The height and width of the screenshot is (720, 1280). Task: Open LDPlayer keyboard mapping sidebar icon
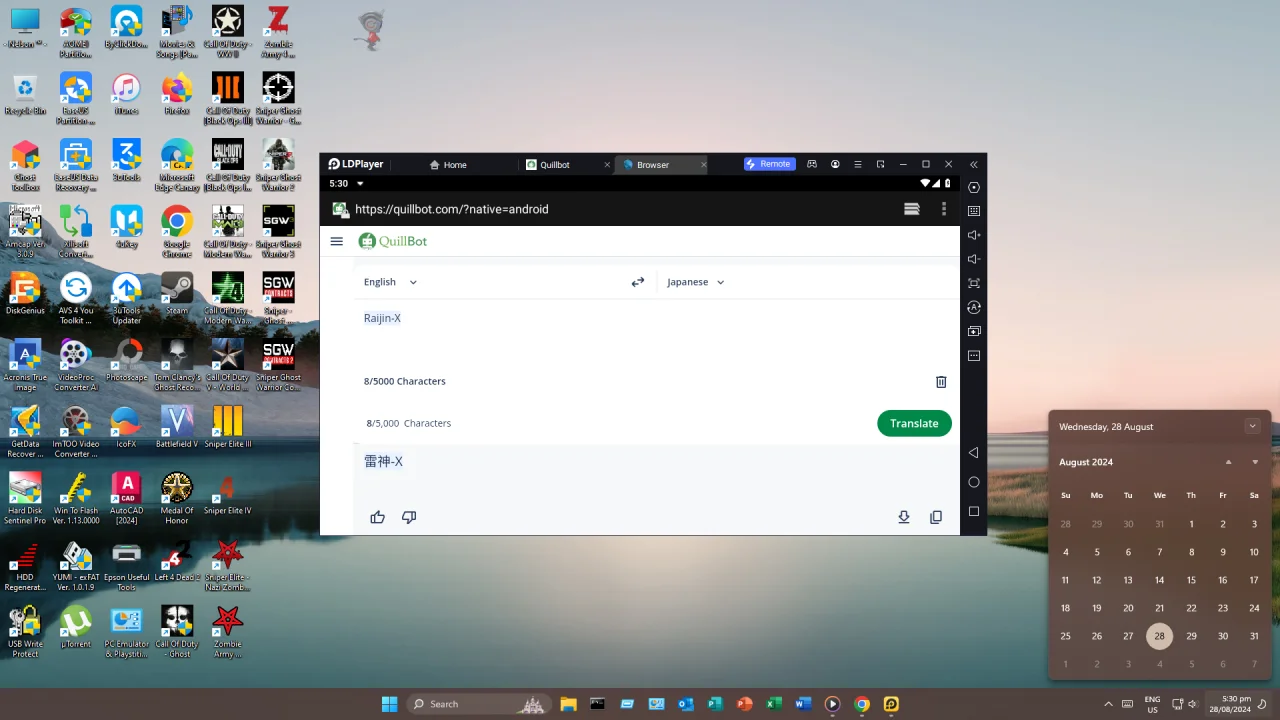(974, 211)
